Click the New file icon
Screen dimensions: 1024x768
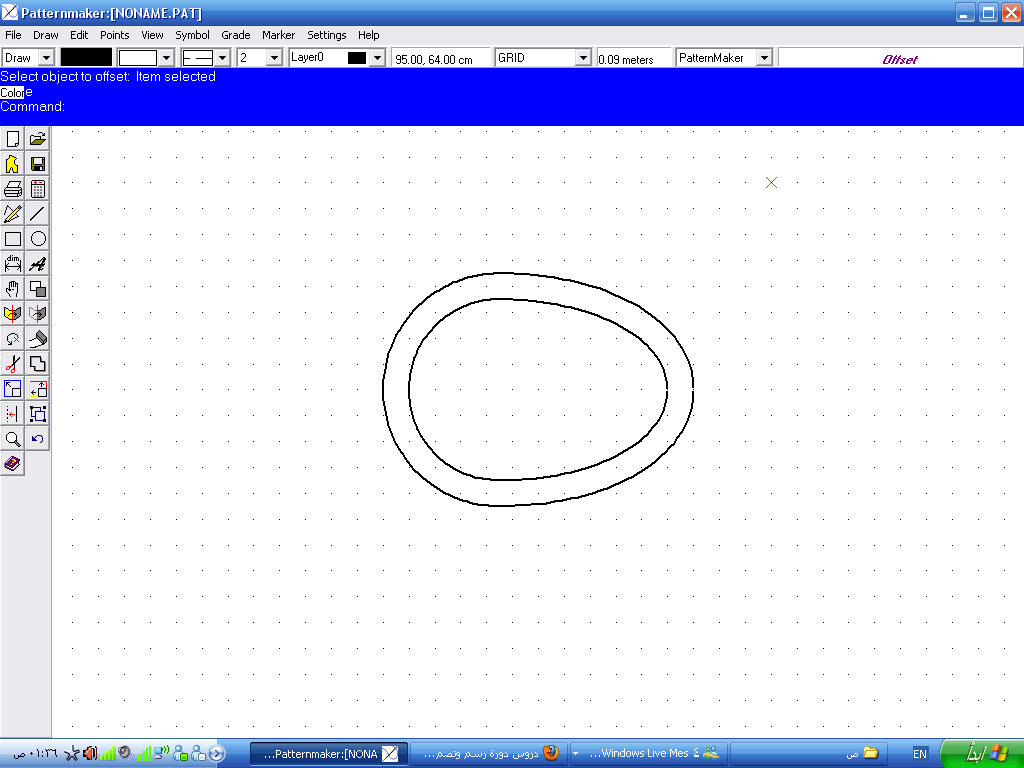tap(13, 139)
